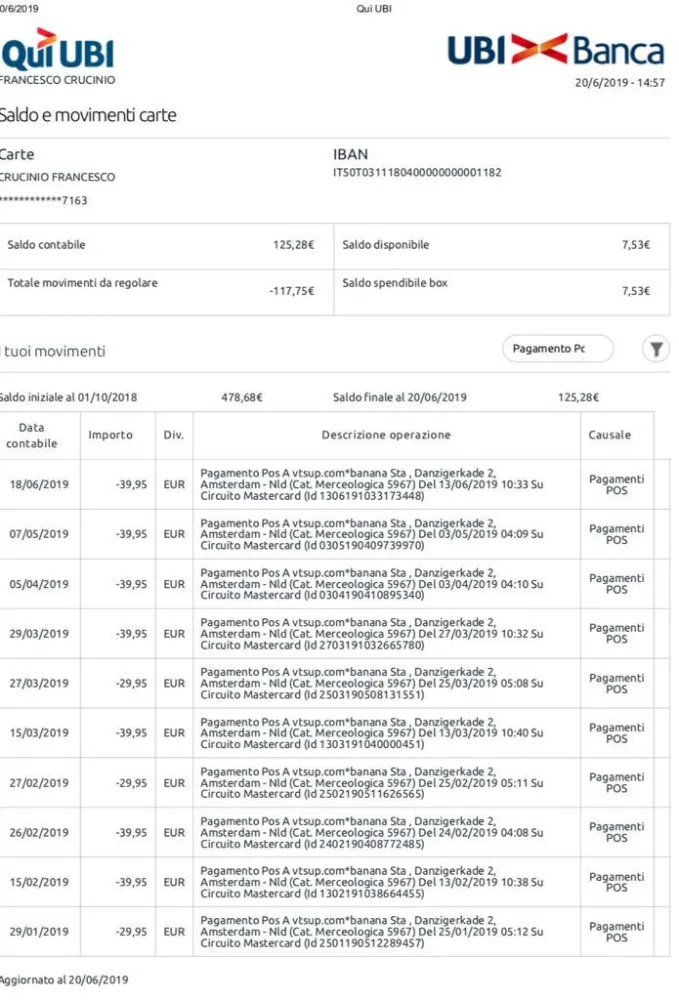The image size is (679, 1000).
Task: Click the Saldo disponibile value
Action: (636, 245)
